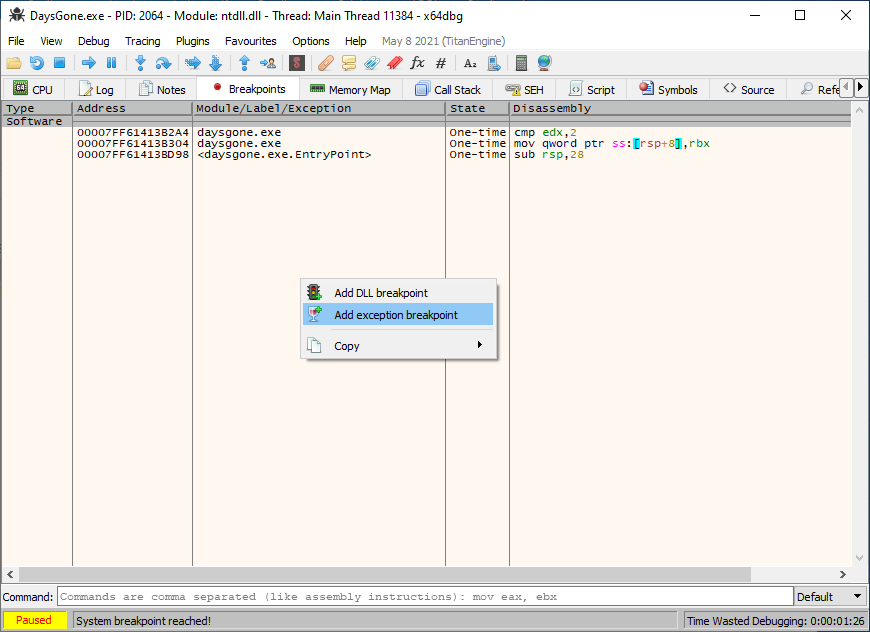Click the Restart debugging icon
This screenshot has height=632, width=870.
[x=36, y=62]
